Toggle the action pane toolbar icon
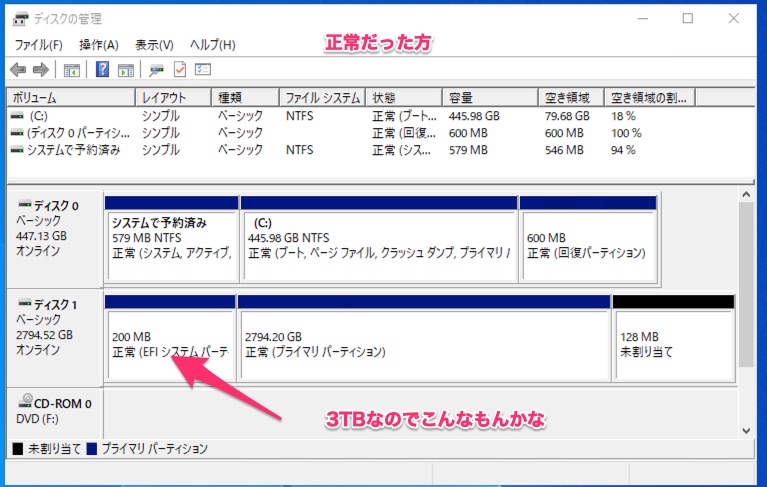The height and width of the screenshot is (487, 767). [126, 70]
